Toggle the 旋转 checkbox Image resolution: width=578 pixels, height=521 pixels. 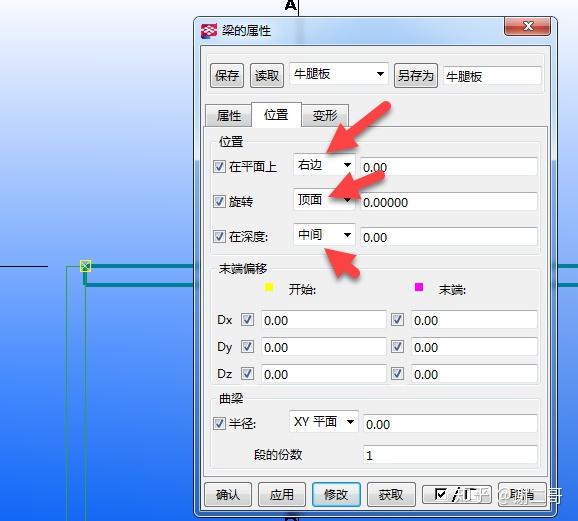[219, 202]
